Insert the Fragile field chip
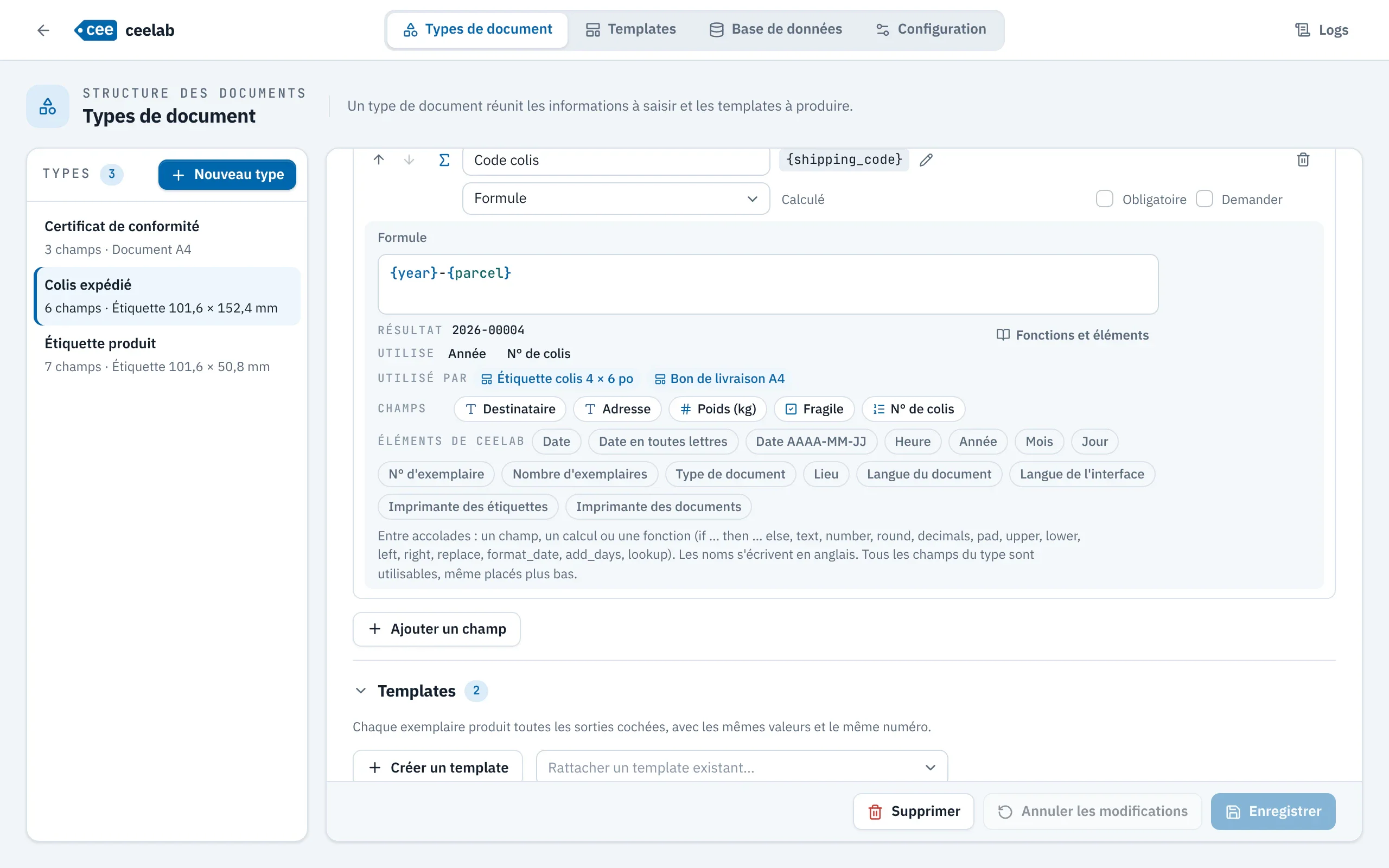The height and width of the screenshot is (868, 1389). point(814,409)
